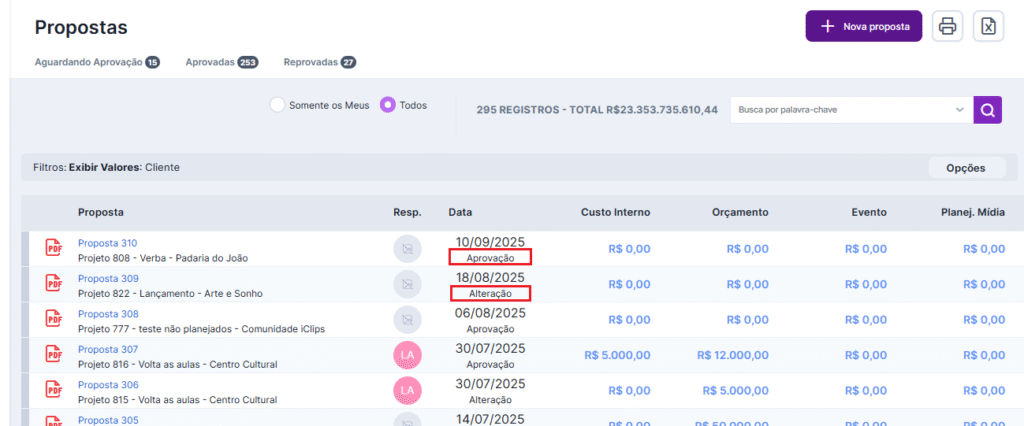Image resolution: width=1024 pixels, height=426 pixels.
Task: Export list via Excel icon
Action: 988,27
